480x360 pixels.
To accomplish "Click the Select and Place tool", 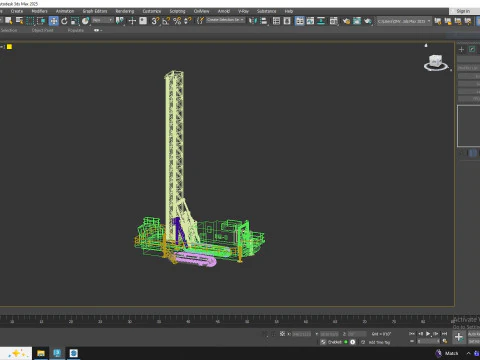I will click(x=86, y=21).
